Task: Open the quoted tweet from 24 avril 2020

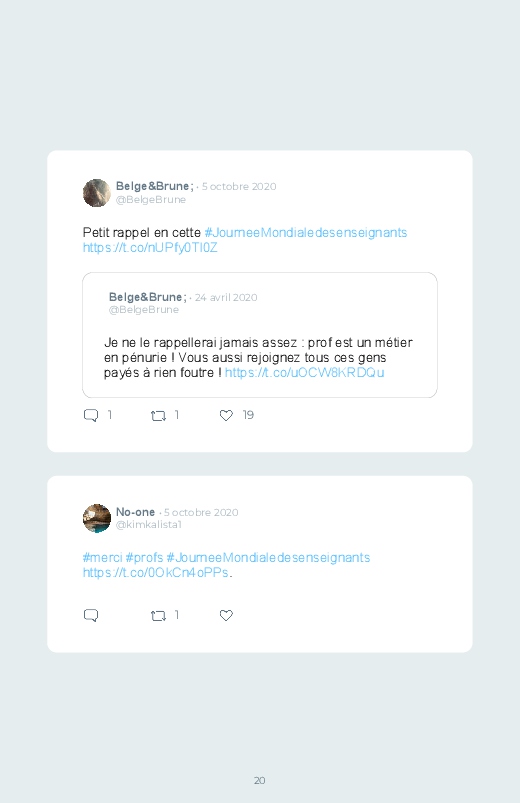Action: [260, 335]
